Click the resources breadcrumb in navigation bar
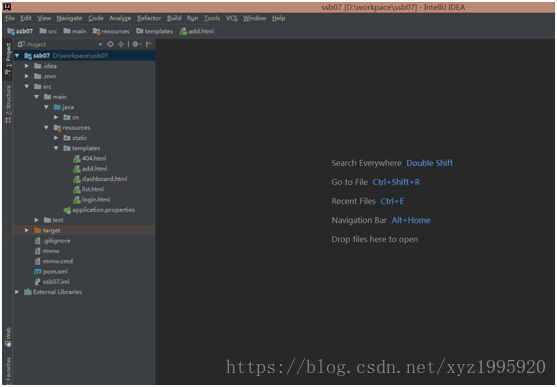The width and height of the screenshot is (557, 387). tap(111, 31)
